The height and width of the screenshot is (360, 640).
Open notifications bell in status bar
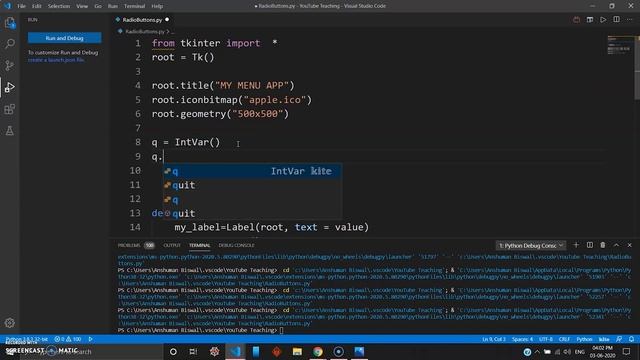tap(631, 339)
